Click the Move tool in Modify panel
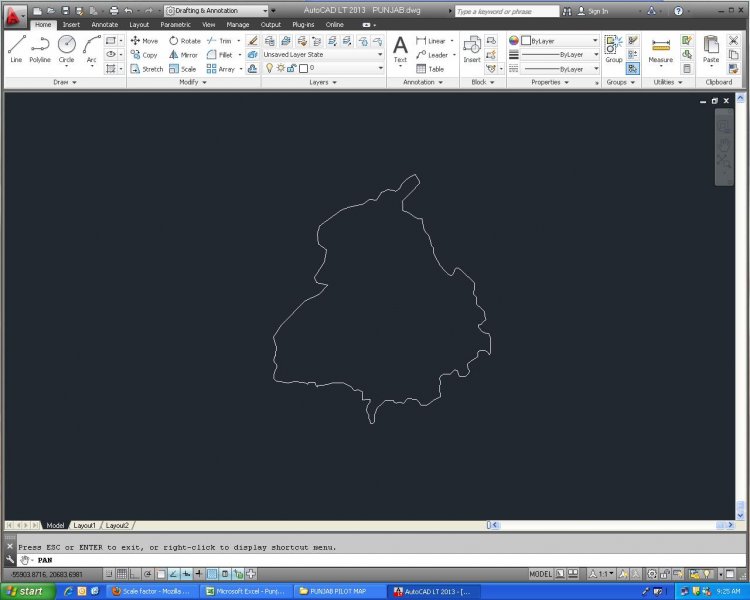The height and width of the screenshot is (600, 750). click(144, 41)
